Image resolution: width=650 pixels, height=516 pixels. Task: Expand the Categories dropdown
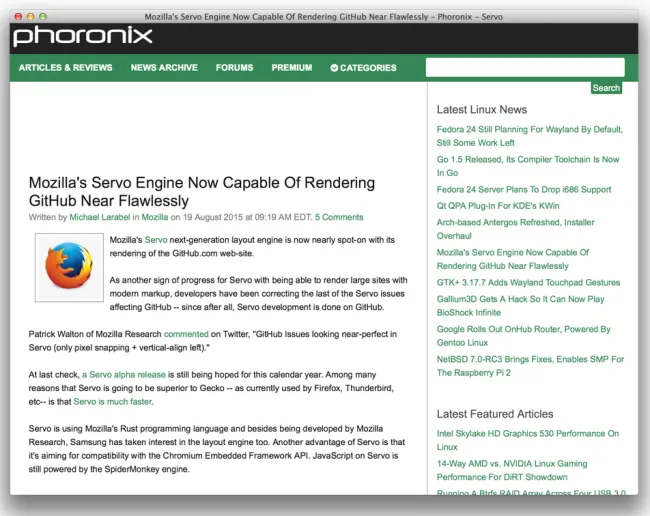click(364, 68)
